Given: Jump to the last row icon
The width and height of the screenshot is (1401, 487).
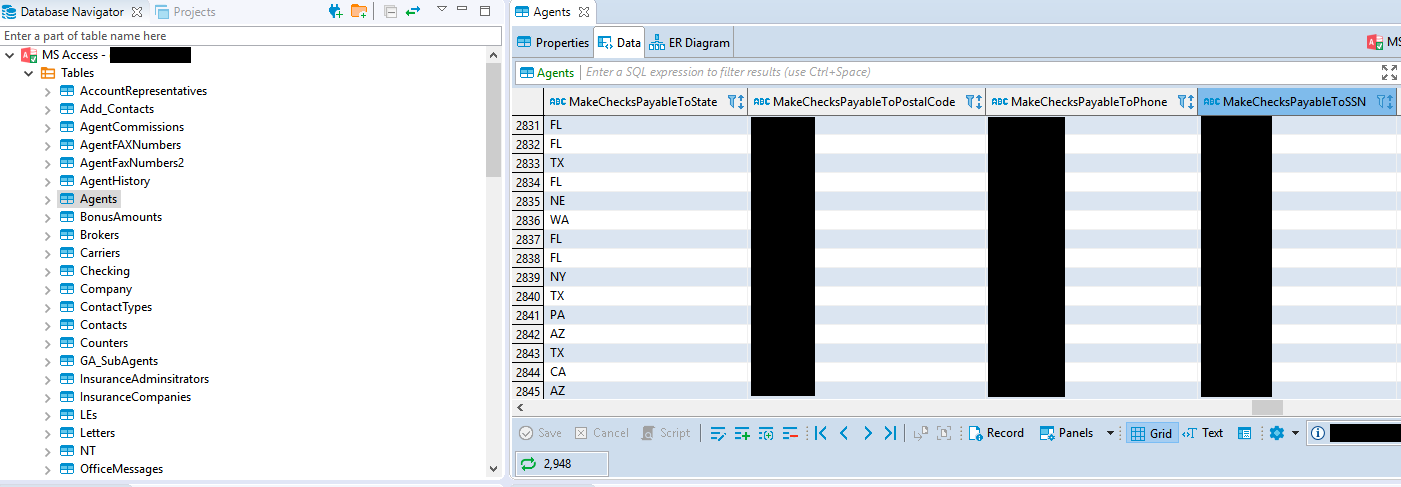Looking at the screenshot, I should coord(890,433).
